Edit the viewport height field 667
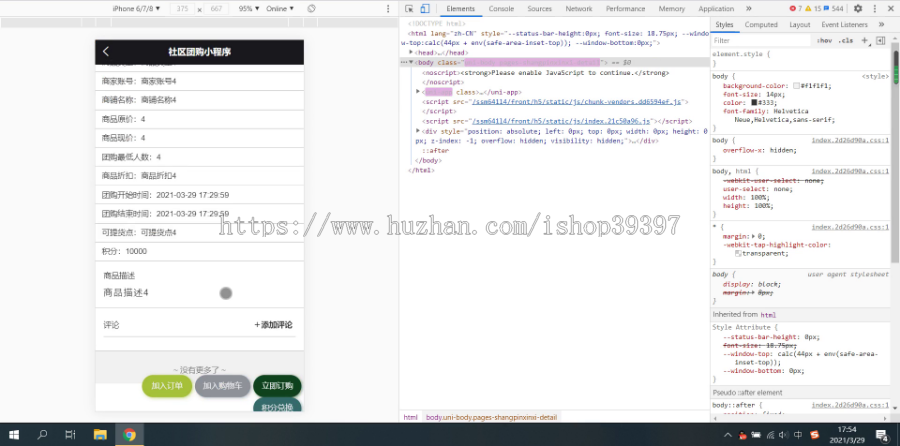The height and width of the screenshot is (446, 900). (x=216, y=9)
